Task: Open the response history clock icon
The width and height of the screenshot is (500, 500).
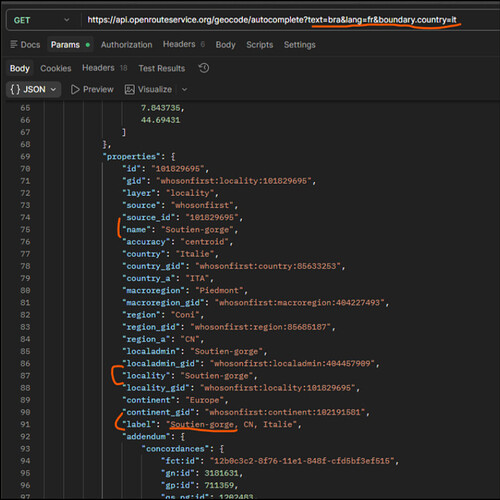Action: point(204,68)
